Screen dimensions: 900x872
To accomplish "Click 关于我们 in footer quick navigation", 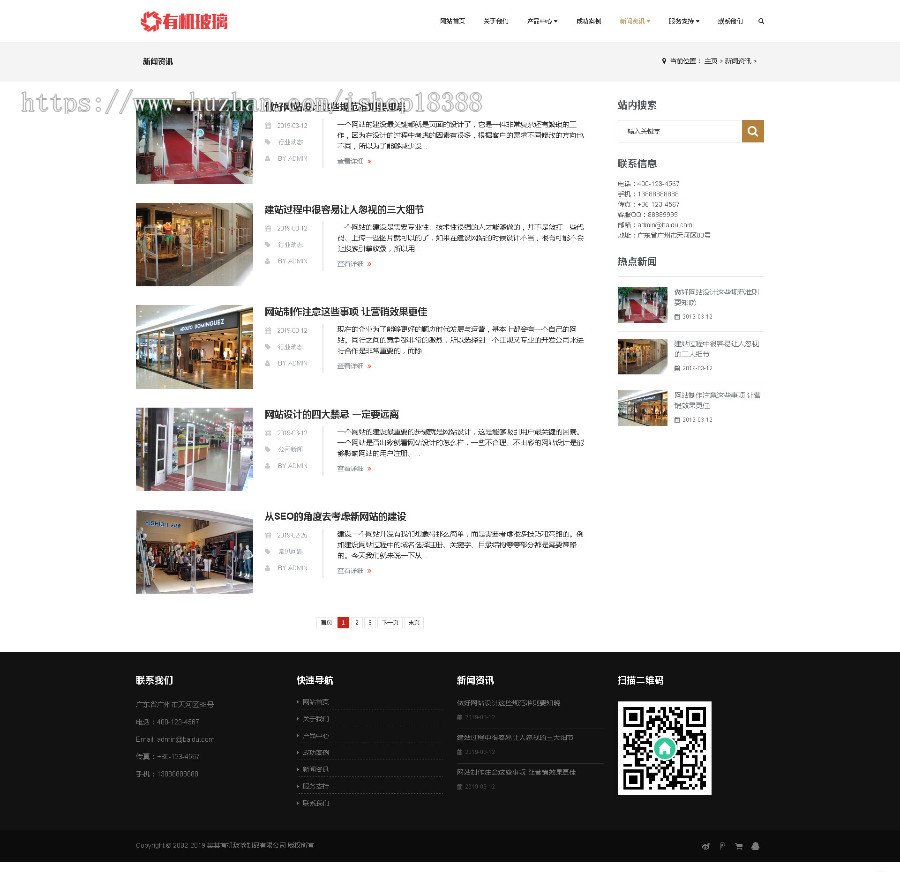I will 316,719.
